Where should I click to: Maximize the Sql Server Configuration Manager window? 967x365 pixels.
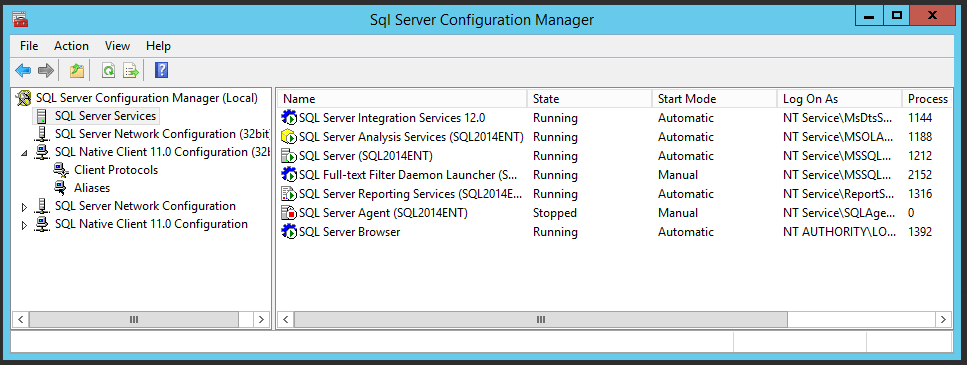coord(897,16)
